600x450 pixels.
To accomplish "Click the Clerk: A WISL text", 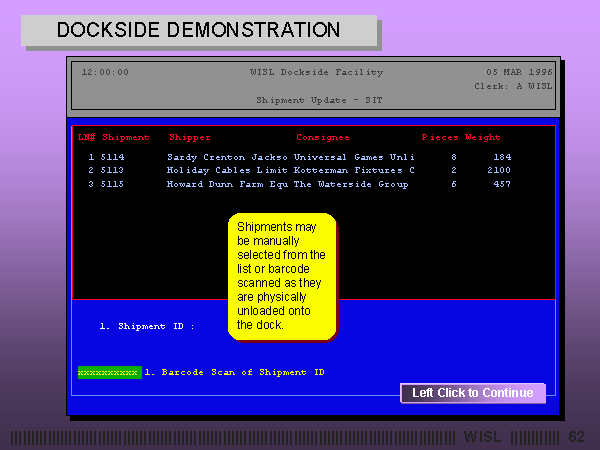I will [514, 86].
